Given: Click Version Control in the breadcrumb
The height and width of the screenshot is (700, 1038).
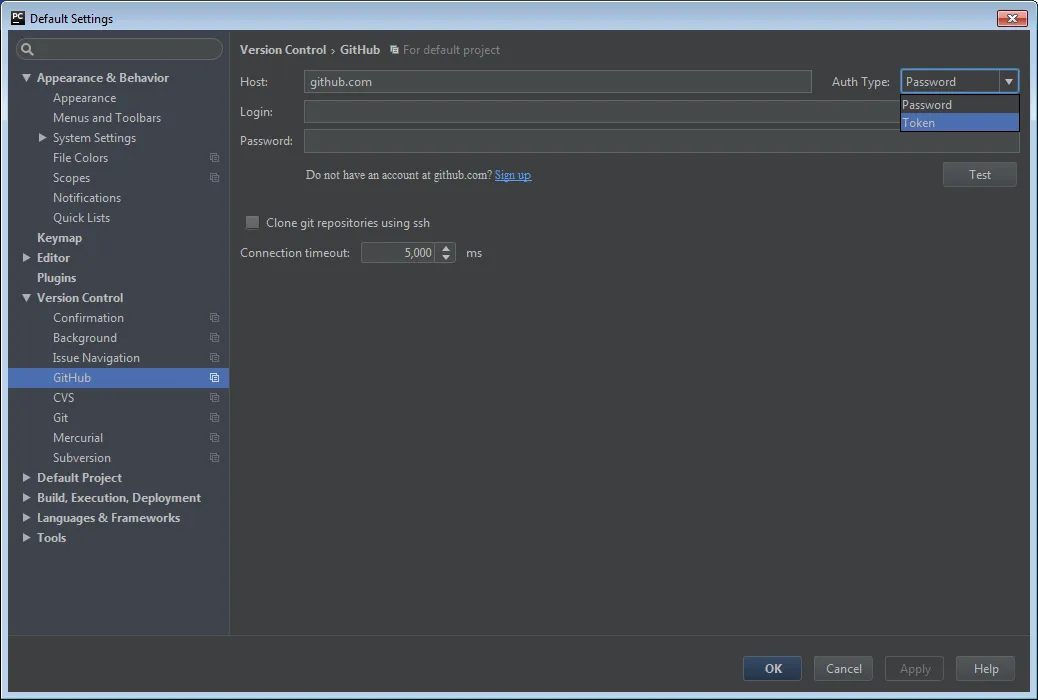Looking at the screenshot, I should pos(283,50).
